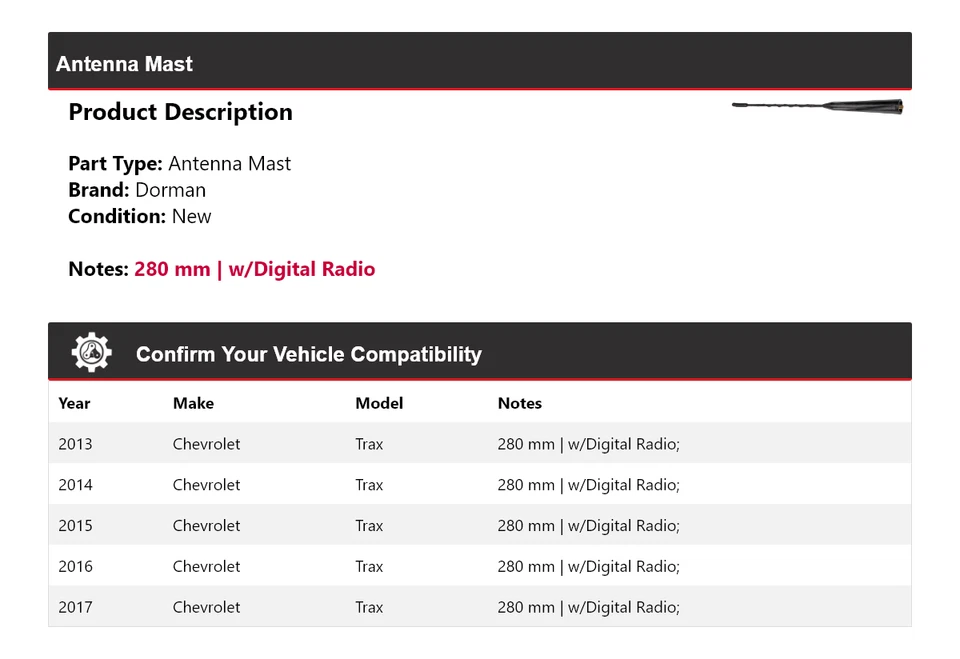Select the Brand: Dorman line

137,190
